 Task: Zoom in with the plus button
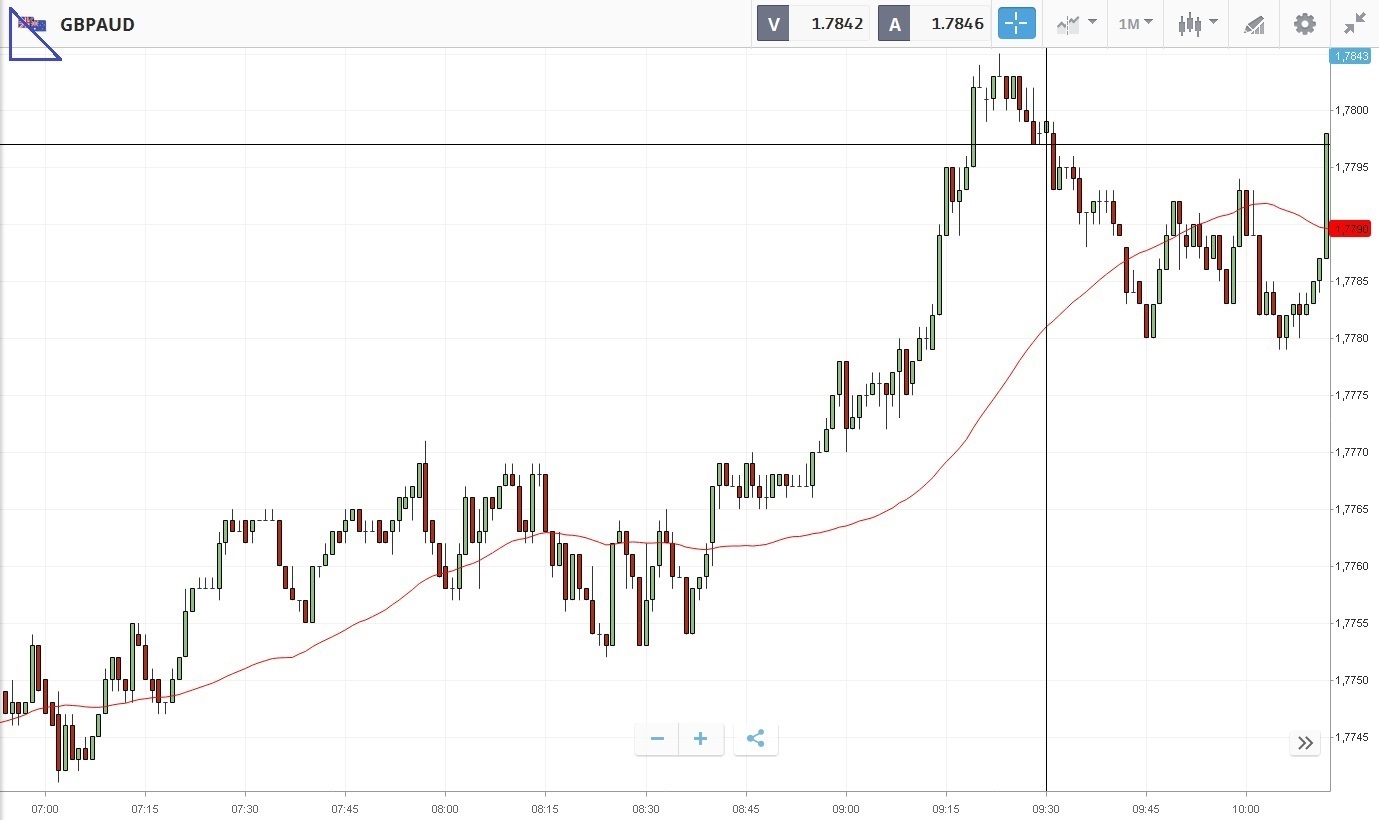click(701, 739)
